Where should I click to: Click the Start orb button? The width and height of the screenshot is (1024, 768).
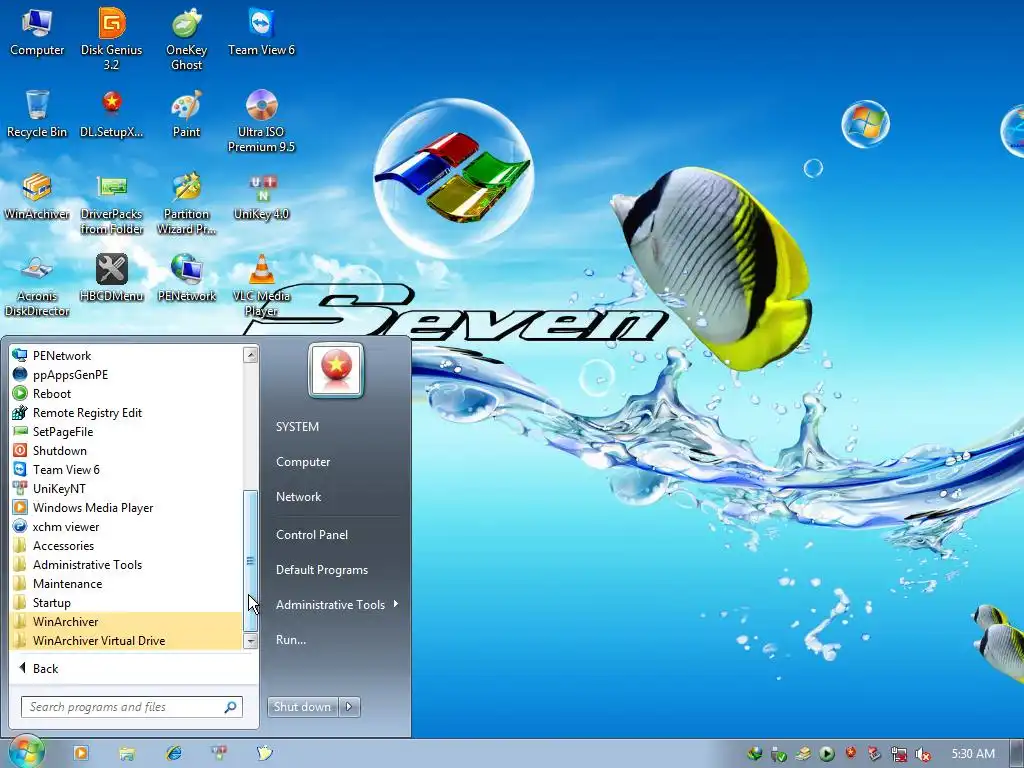(25, 752)
